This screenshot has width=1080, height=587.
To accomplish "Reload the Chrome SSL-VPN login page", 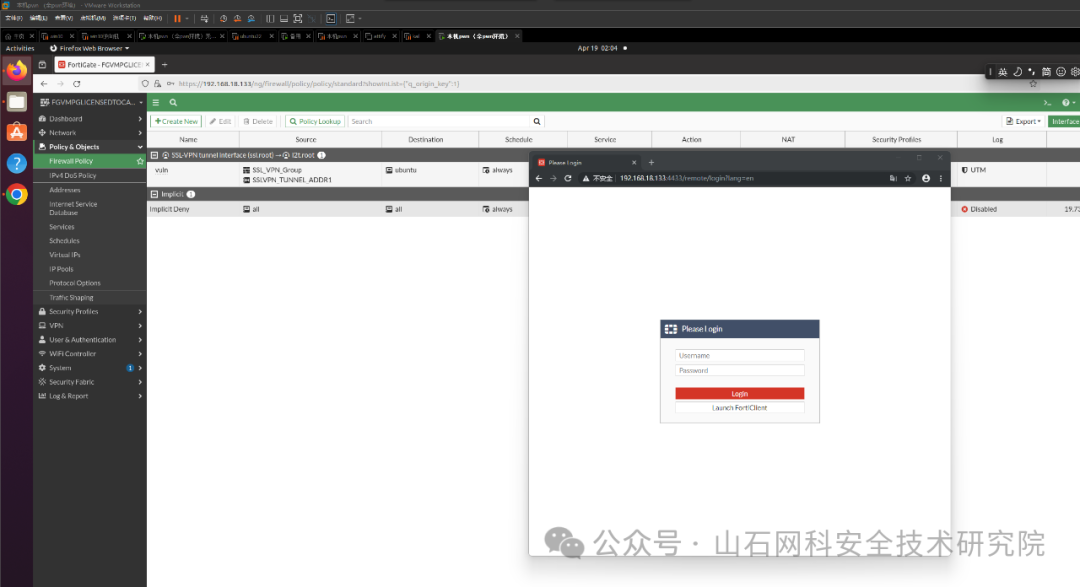I will pyautogui.click(x=568, y=178).
